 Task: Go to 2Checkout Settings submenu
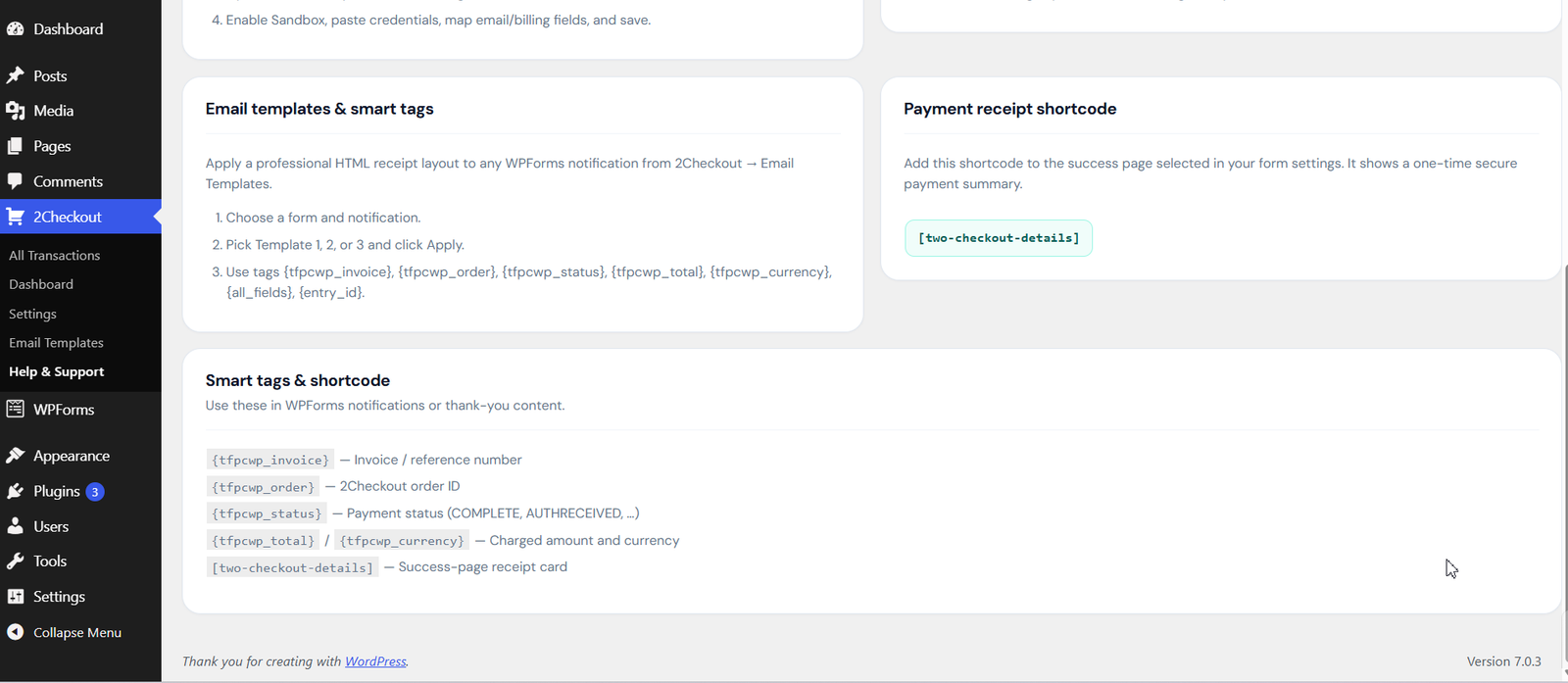(32, 314)
